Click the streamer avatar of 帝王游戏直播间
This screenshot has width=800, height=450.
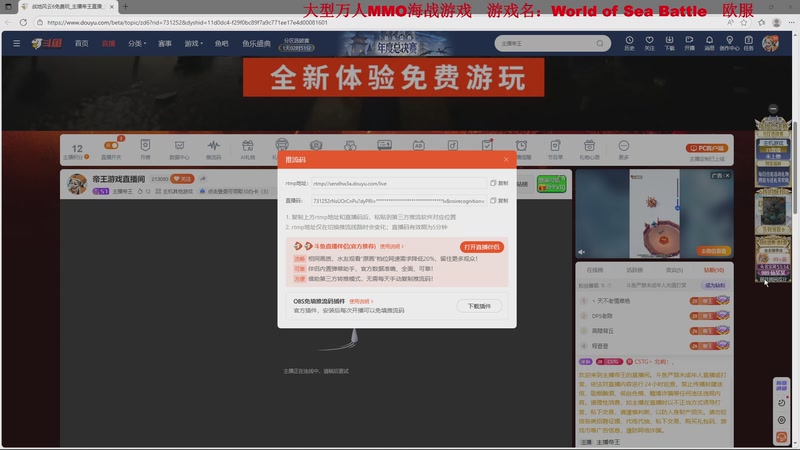tap(77, 184)
